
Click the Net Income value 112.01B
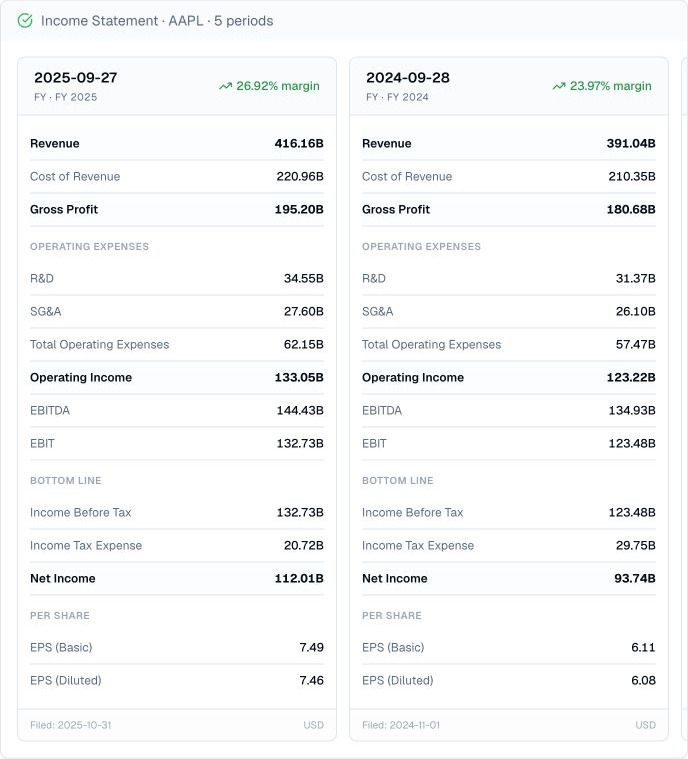coord(299,578)
